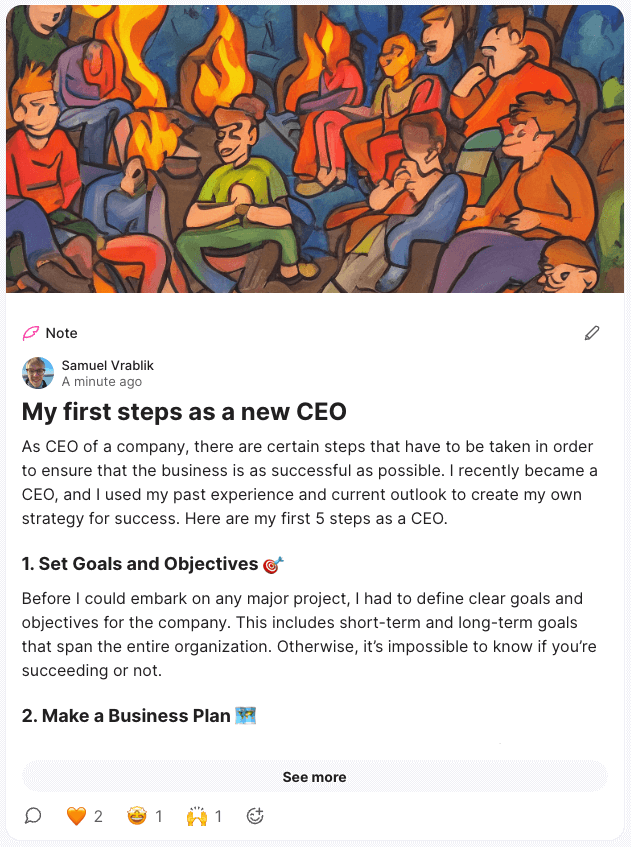Click the introductory paragraph starting 'As CEO'

click(x=310, y=482)
